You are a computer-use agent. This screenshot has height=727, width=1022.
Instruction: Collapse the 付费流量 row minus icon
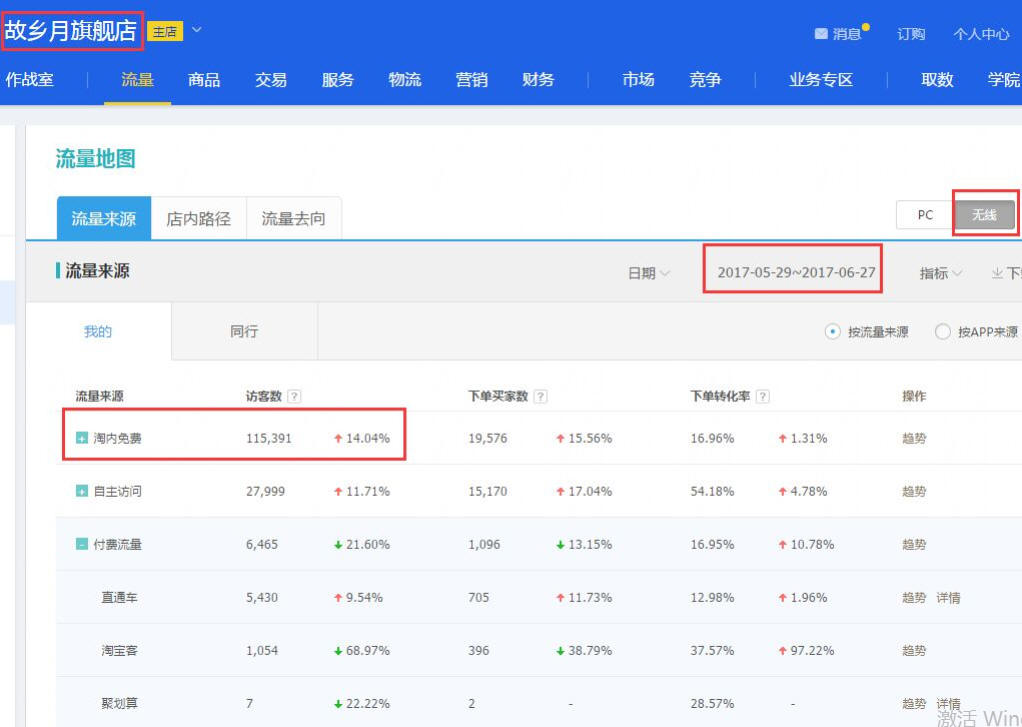[81, 544]
